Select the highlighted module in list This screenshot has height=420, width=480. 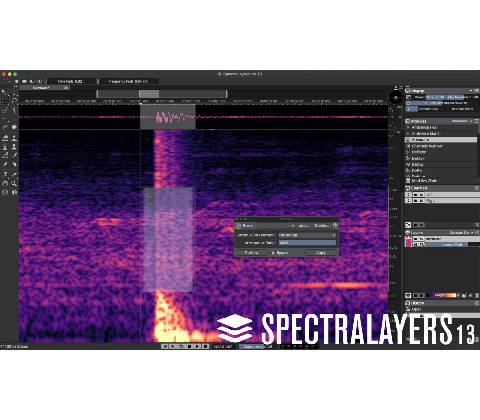[441, 140]
